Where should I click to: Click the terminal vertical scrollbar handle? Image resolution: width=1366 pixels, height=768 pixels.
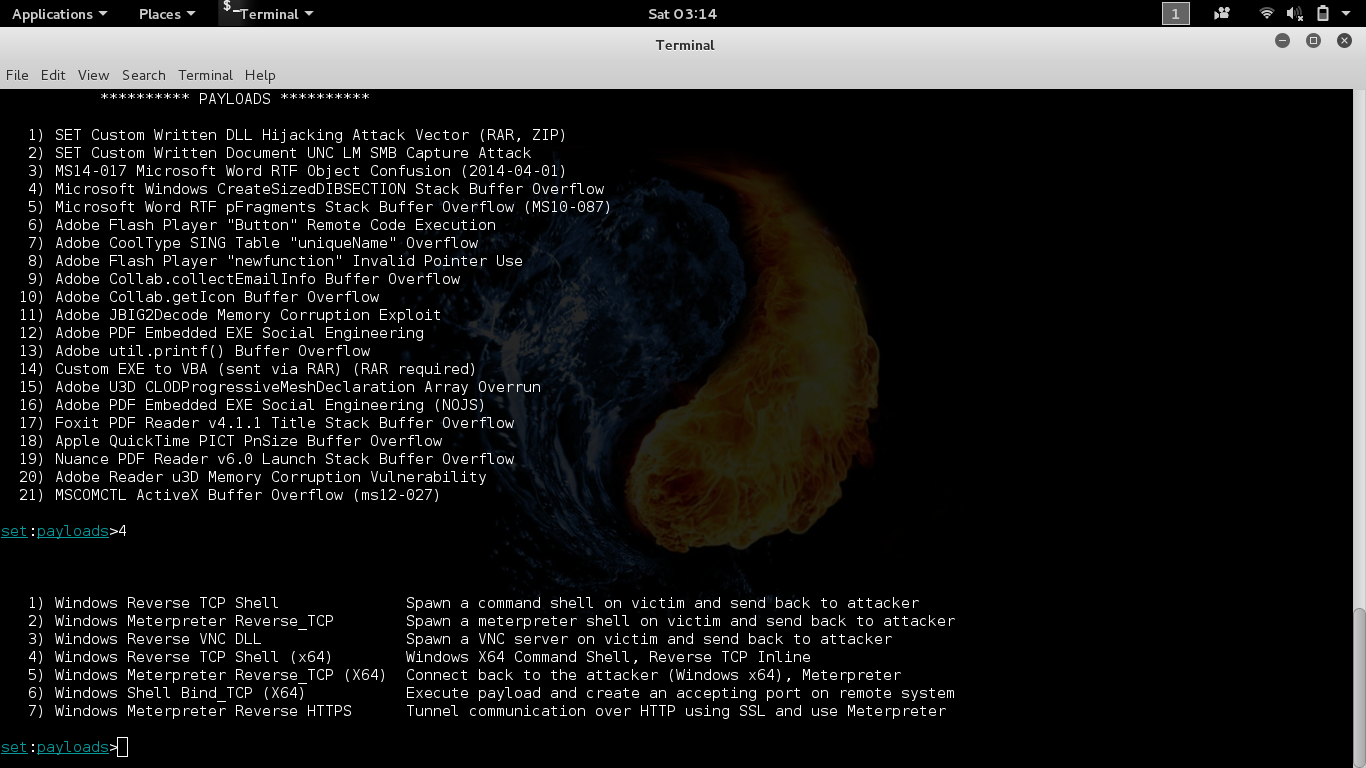point(1360,687)
